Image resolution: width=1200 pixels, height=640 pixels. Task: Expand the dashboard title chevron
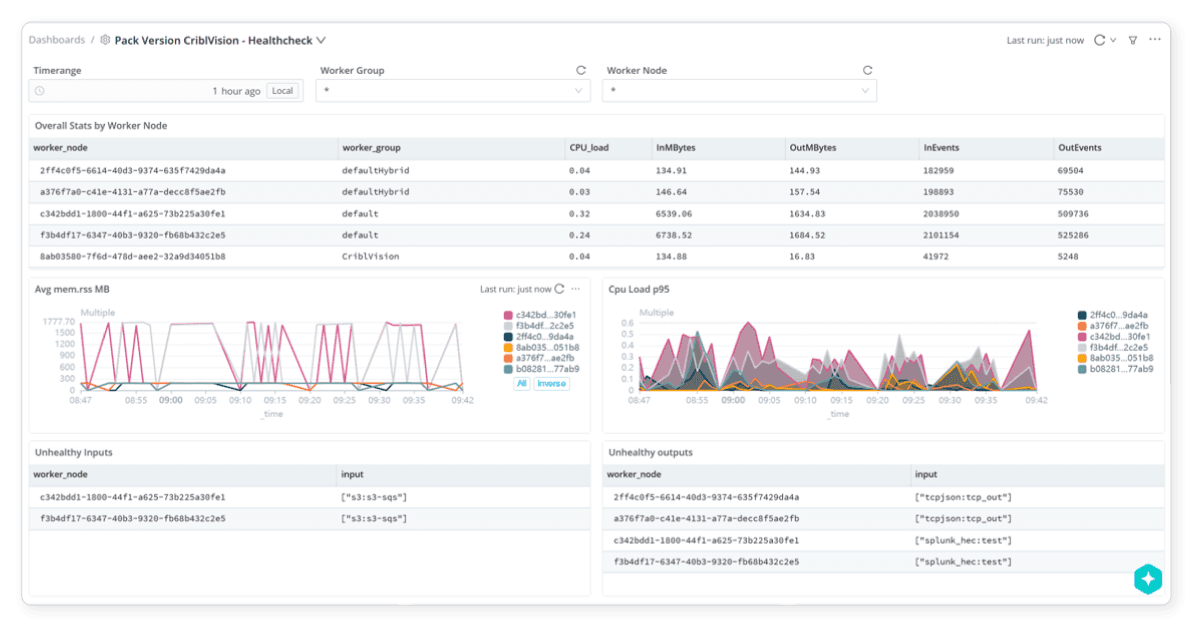pyautogui.click(x=321, y=40)
